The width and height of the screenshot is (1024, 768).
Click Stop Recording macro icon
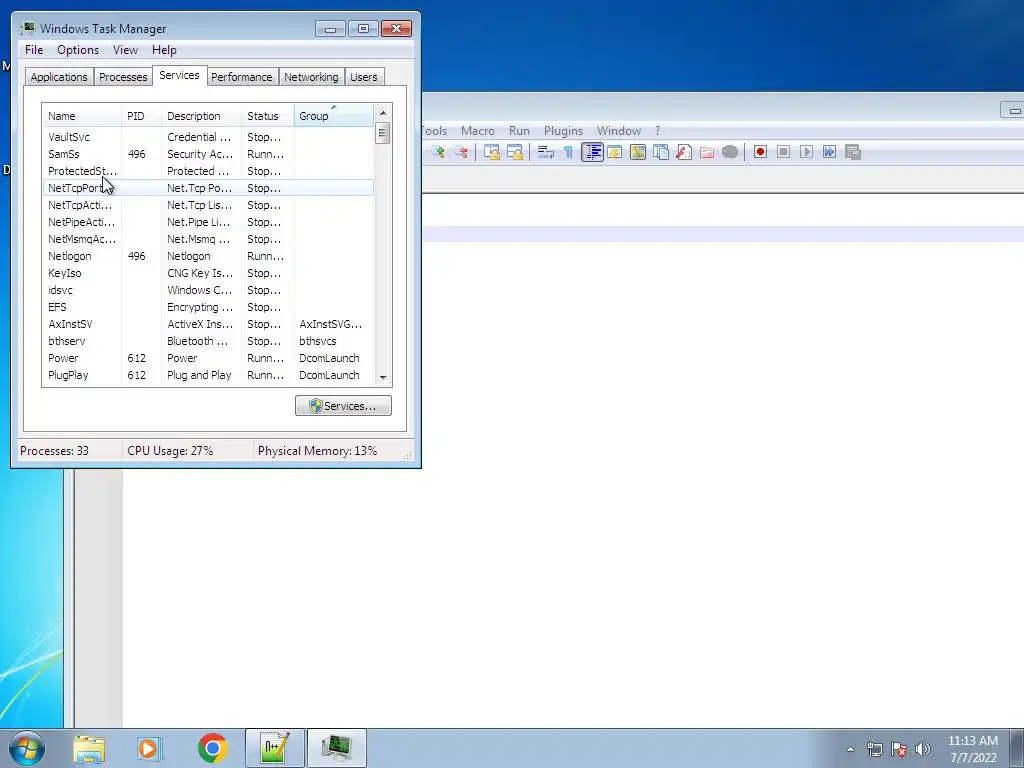coord(784,152)
